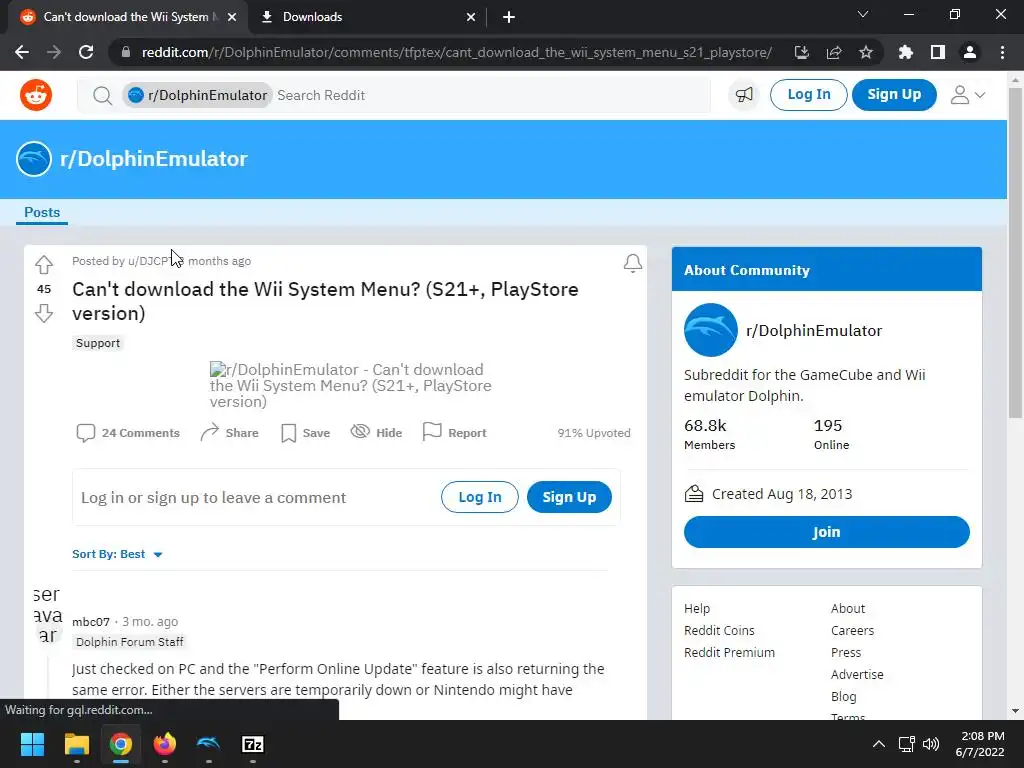Click the Reddit logo home icon
Screen dimensions: 1024x768
coord(36,95)
